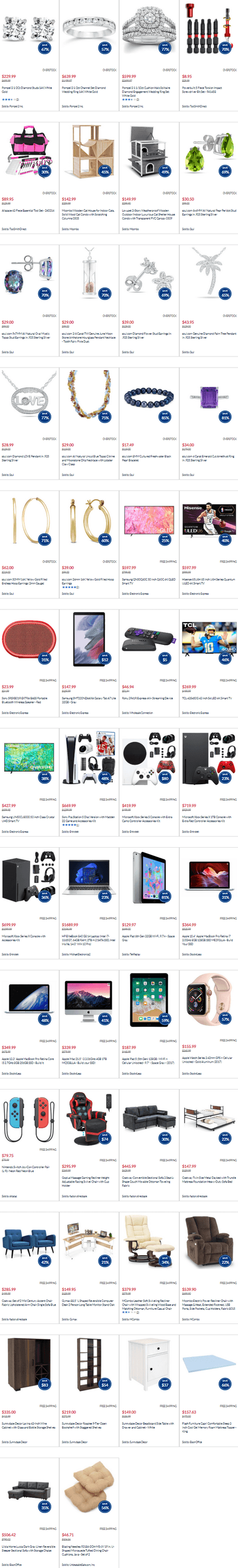Viewport: 238px width, 1568px height.
Task: Click the $12 savings badge on Galaxy Tab
Action: point(105,658)
